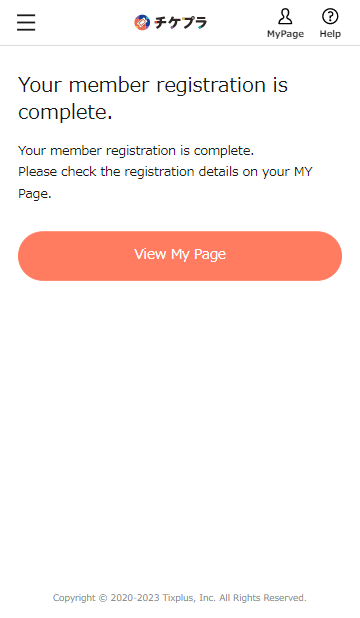Select the チケプラ logo text in the header

(x=181, y=22)
